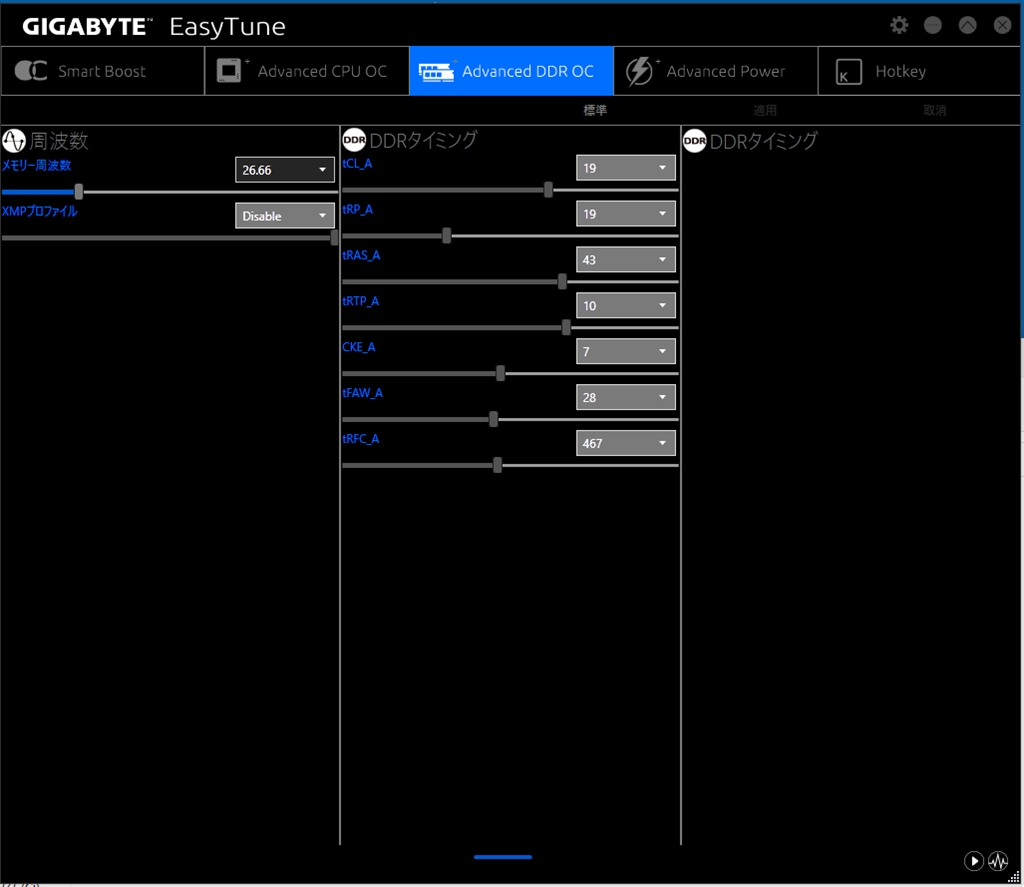The height and width of the screenshot is (887, 1024).
Task: Click the Advanced CPU OC chip icon
Action: (x=229, y=71)
